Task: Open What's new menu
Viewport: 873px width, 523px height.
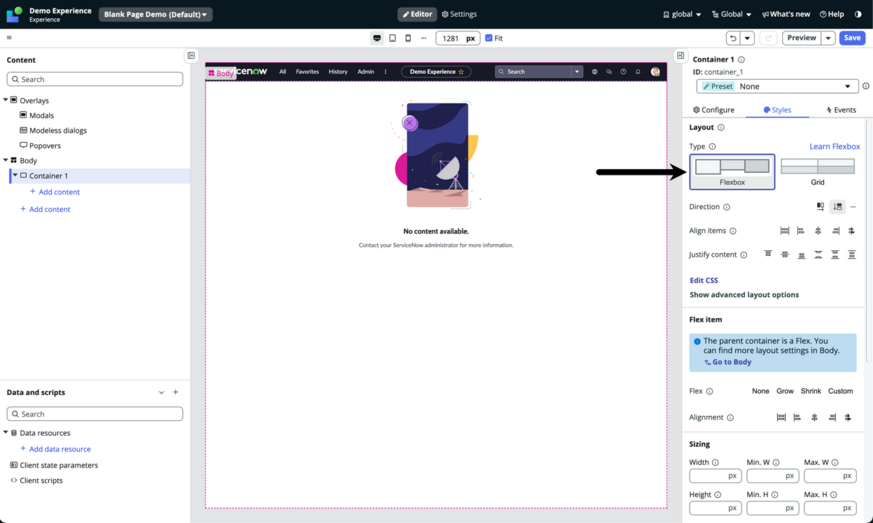Action: point(786,14)
